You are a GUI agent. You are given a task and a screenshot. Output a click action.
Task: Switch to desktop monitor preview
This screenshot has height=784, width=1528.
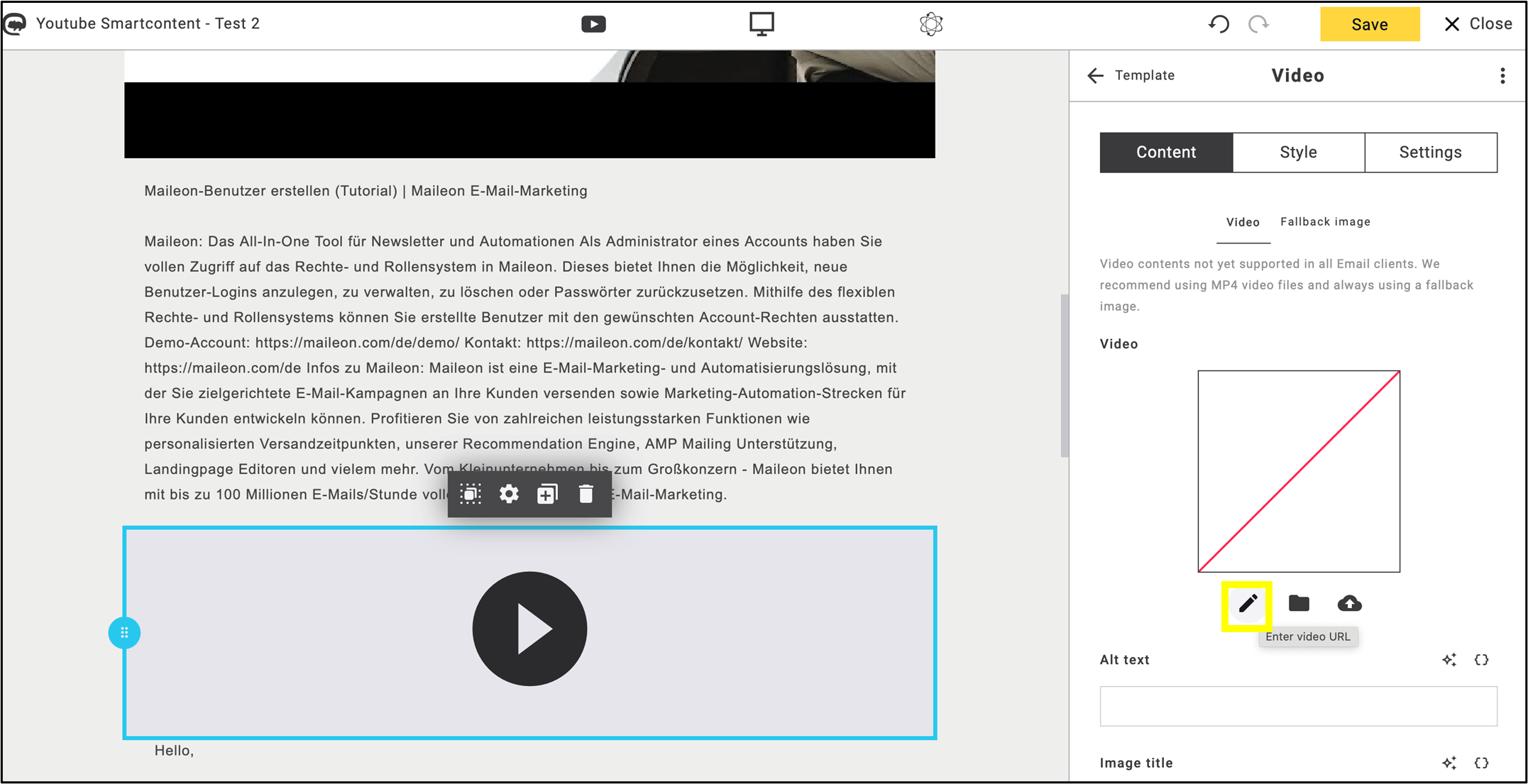click(762, 24)
